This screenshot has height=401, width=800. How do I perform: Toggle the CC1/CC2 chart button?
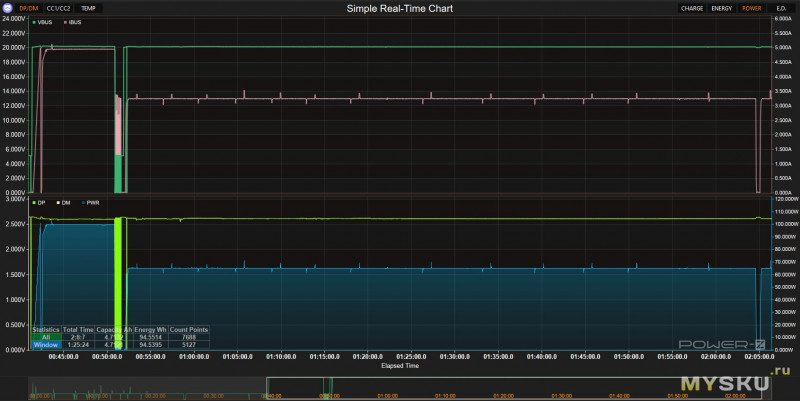click(x=60, y=8)
